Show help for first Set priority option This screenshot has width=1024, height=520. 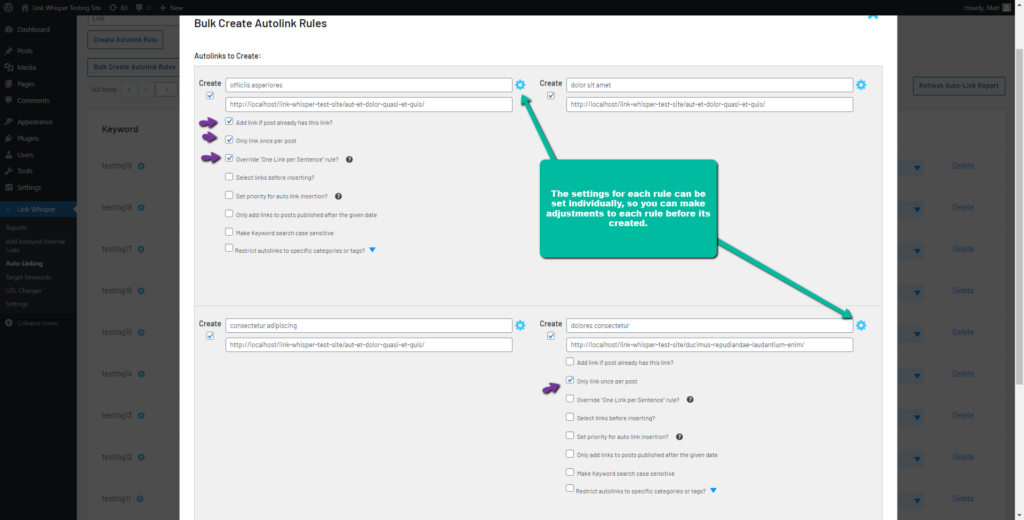pyautogui.click(x=338, y=196)
